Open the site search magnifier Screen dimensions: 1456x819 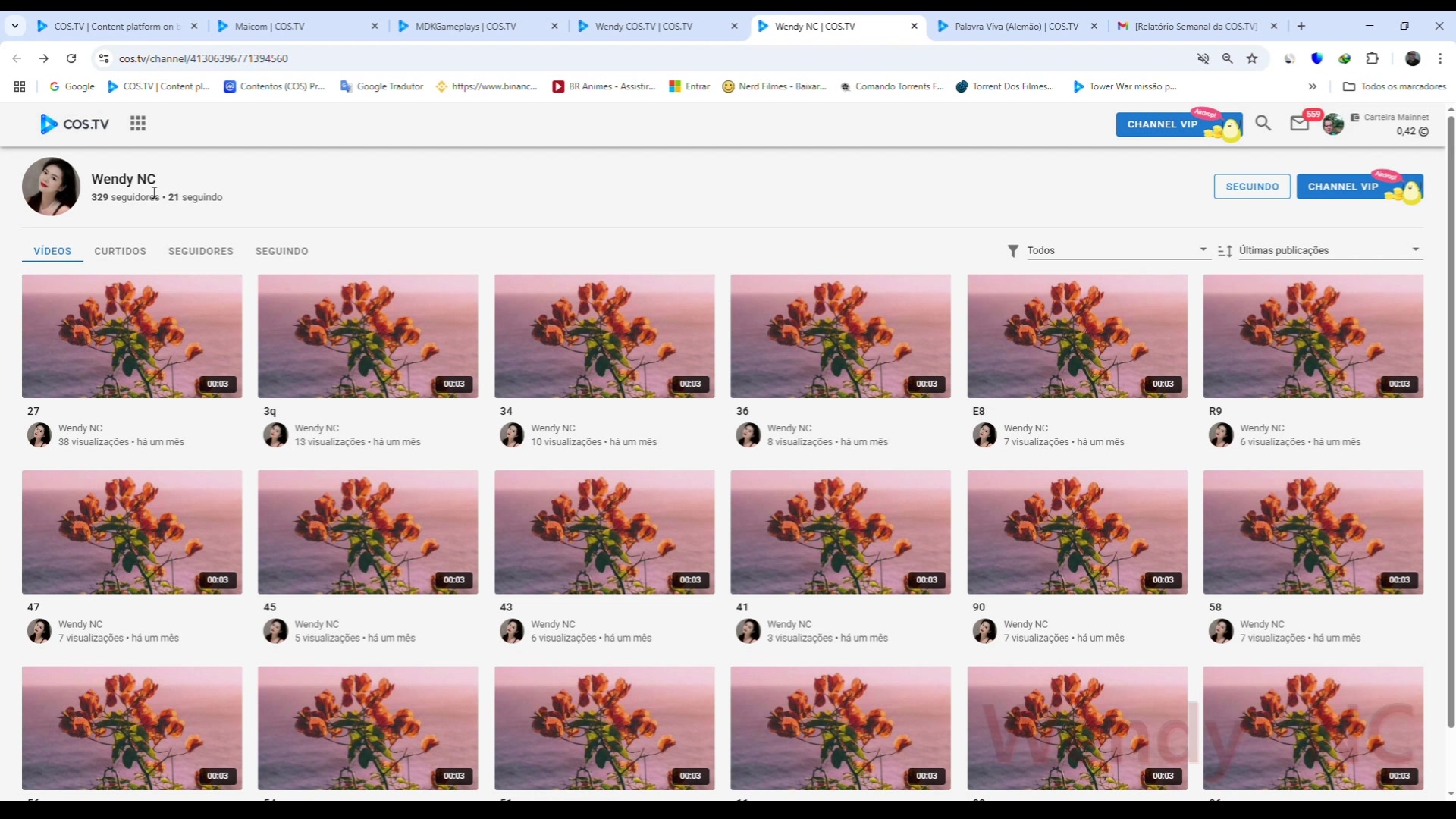point(1263,123)
